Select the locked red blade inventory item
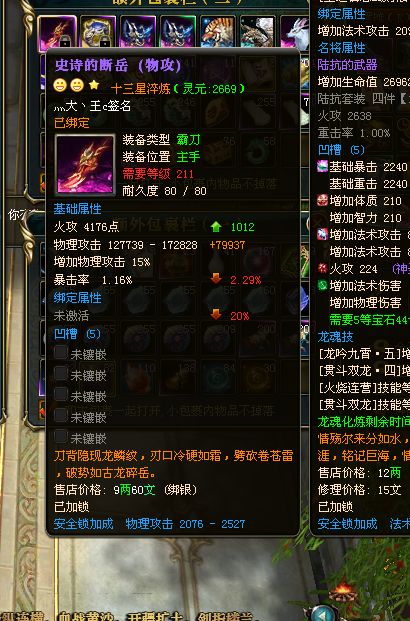Screen dimensions: 410x621 (x=57, y=32)
